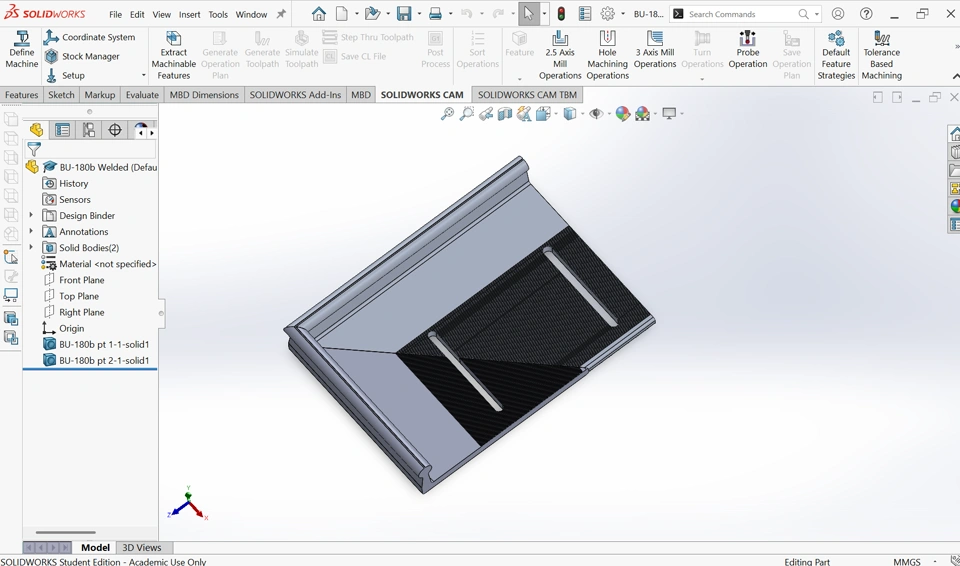Open the Options gear dropdown arrow
The width and height of the screenshot is (960, 566).
tap(623, 14)
